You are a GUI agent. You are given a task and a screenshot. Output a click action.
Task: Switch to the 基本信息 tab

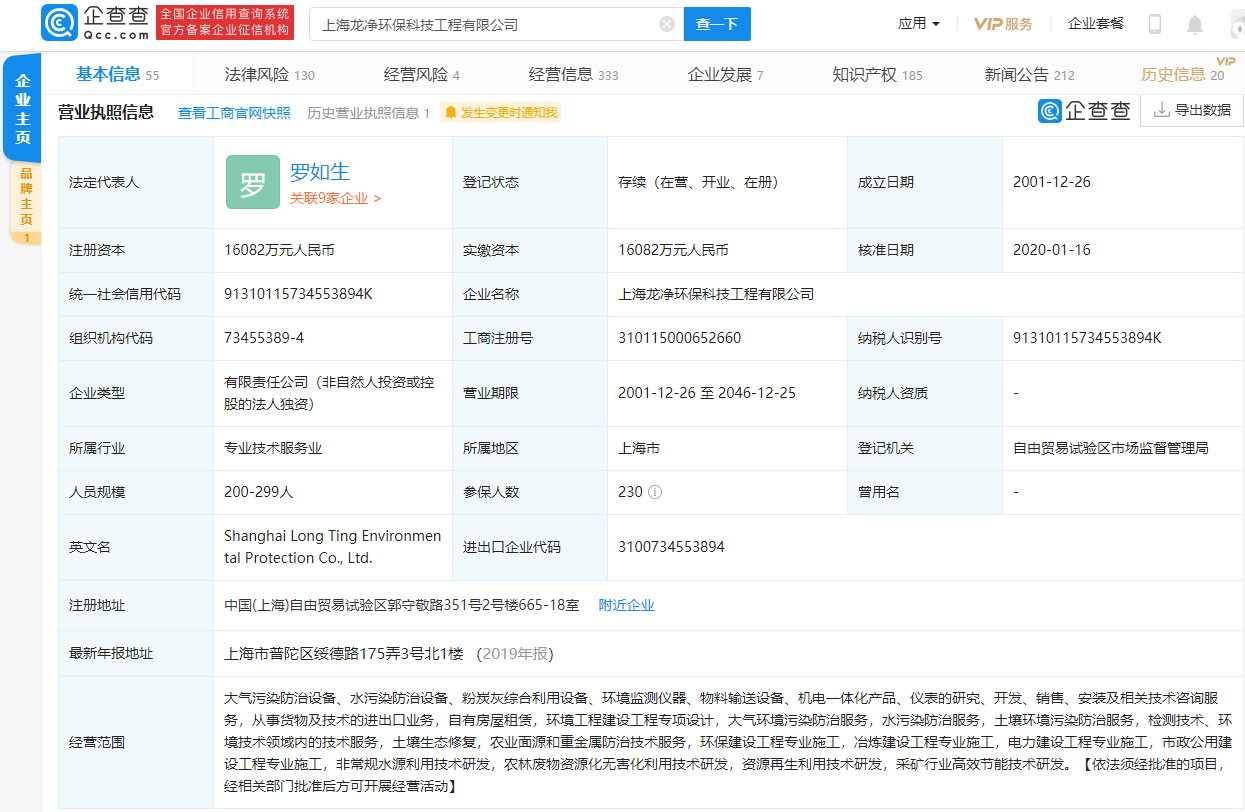pyautogui.click(x=117, y=74)
